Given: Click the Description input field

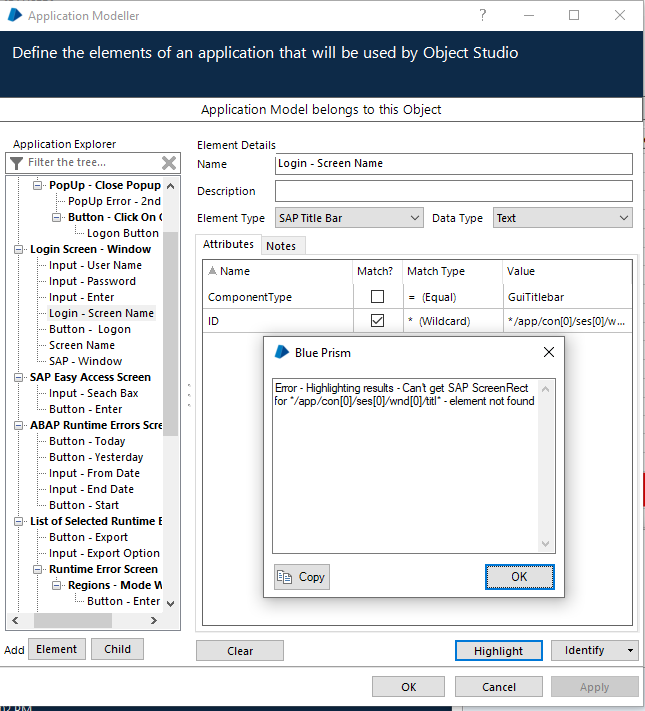Looking at the screenshot, I should [454, 191].
